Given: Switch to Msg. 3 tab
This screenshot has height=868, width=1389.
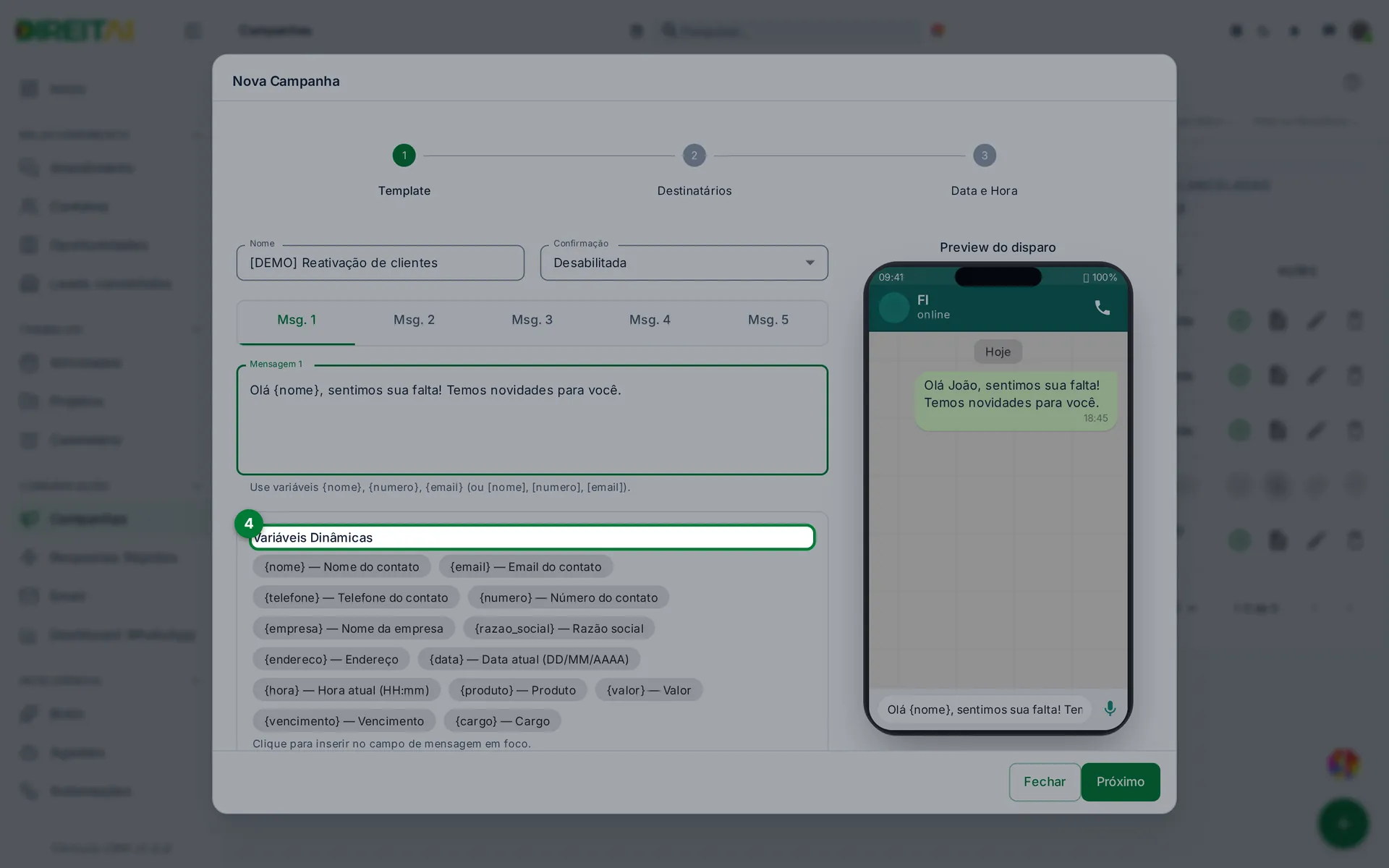Looking at the screenshot, I should click(x=532, y=320).
